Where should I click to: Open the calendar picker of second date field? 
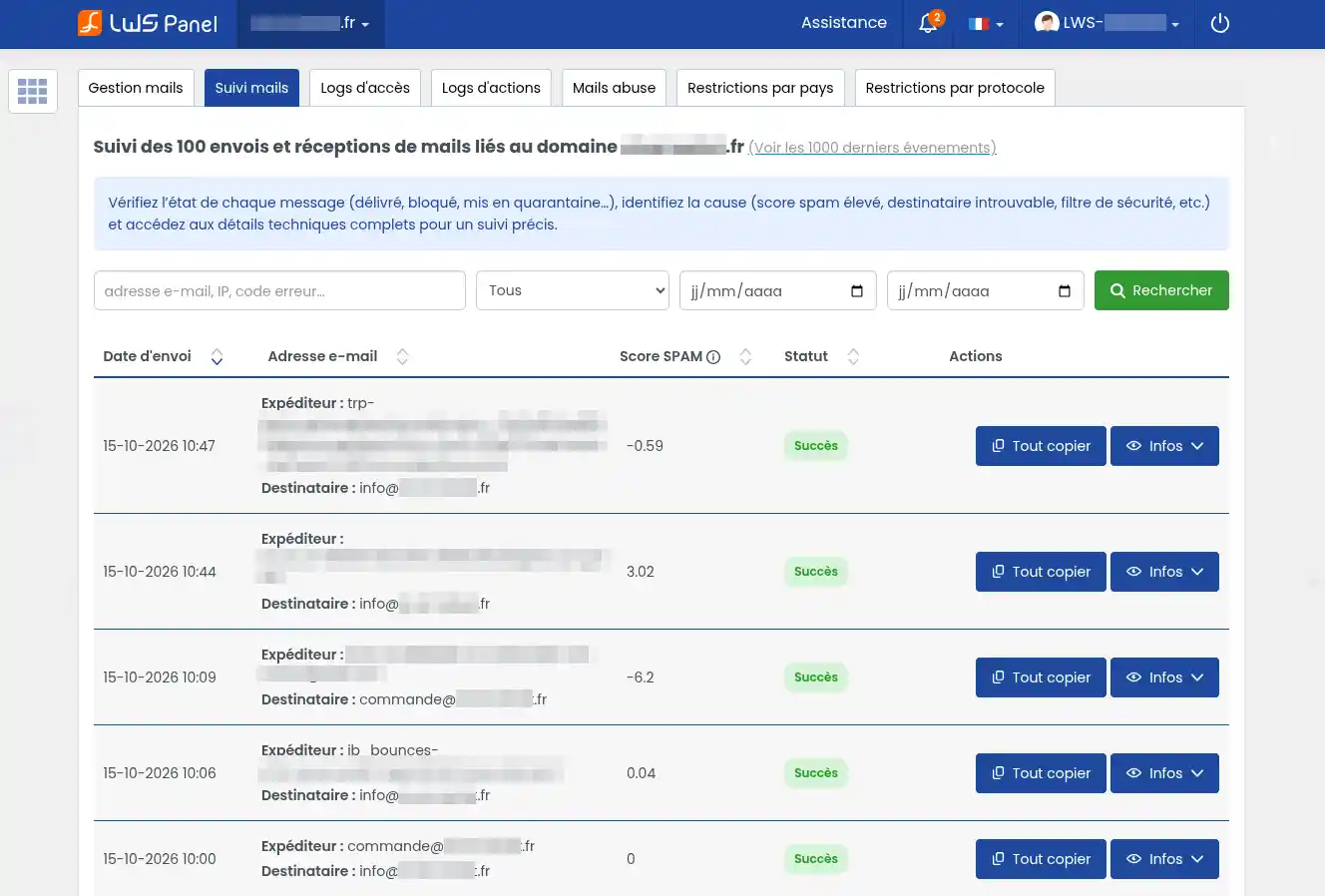tap(1065, 291)
